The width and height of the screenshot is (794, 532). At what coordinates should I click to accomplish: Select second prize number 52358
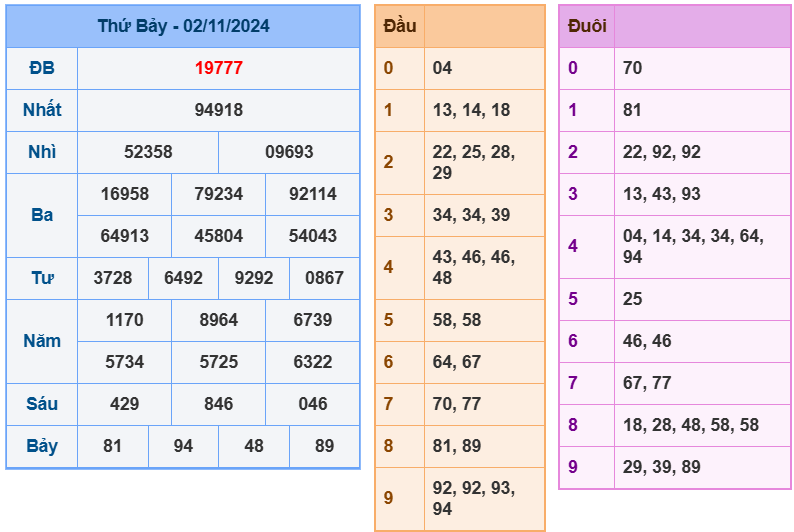coord(148,152)
